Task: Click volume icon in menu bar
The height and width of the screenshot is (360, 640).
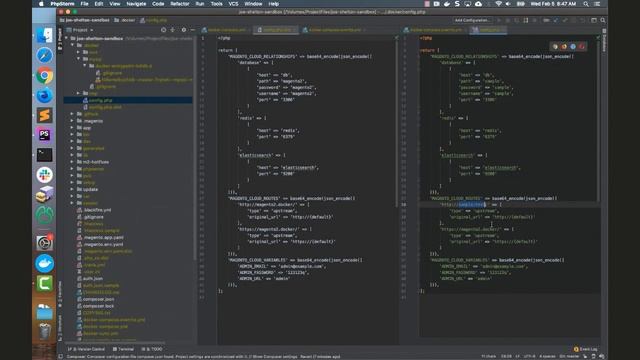Action: point(509,4)
